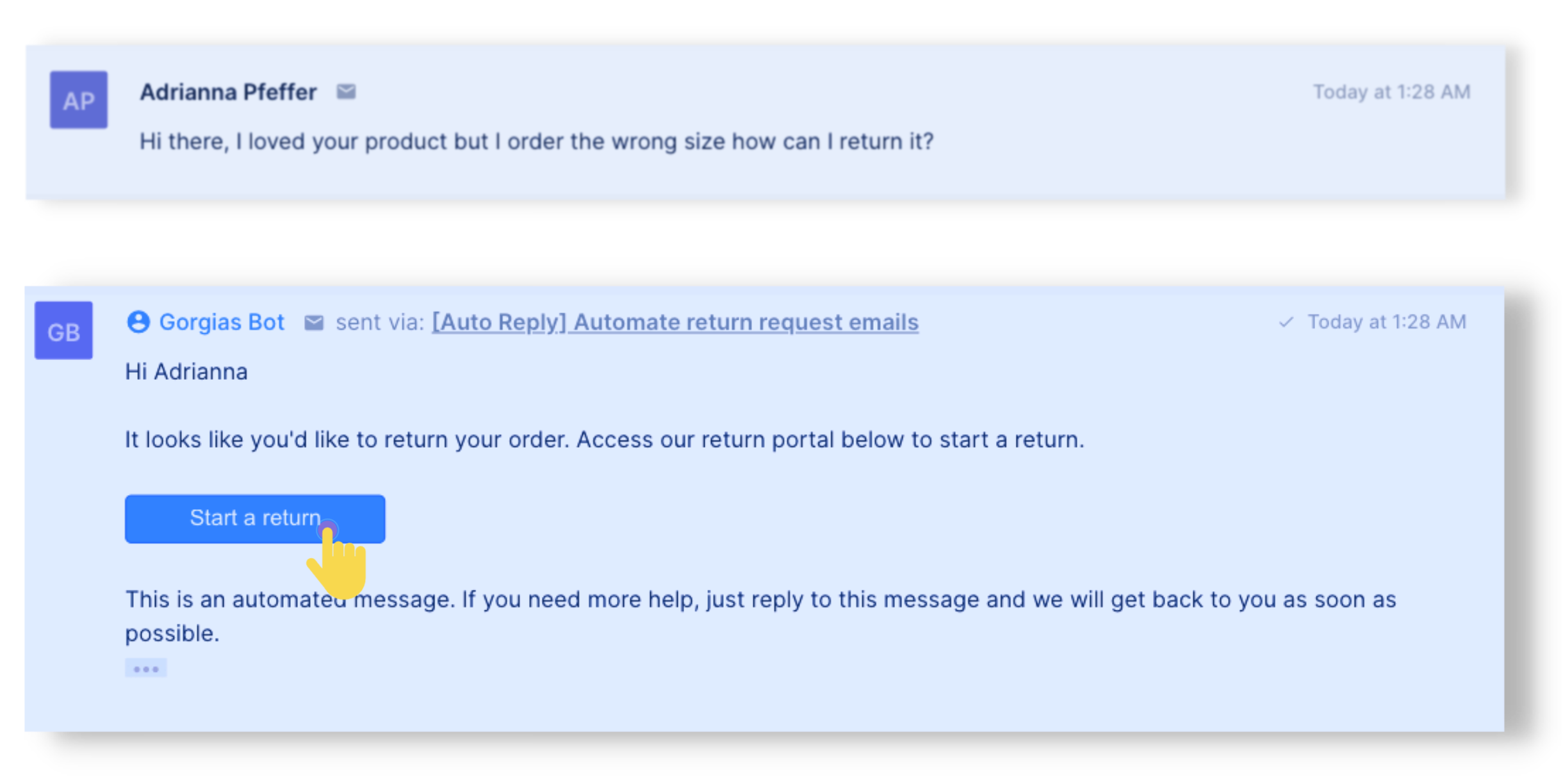
Task: Open the Gorgias Bot sender name
Action: [222, 322]
